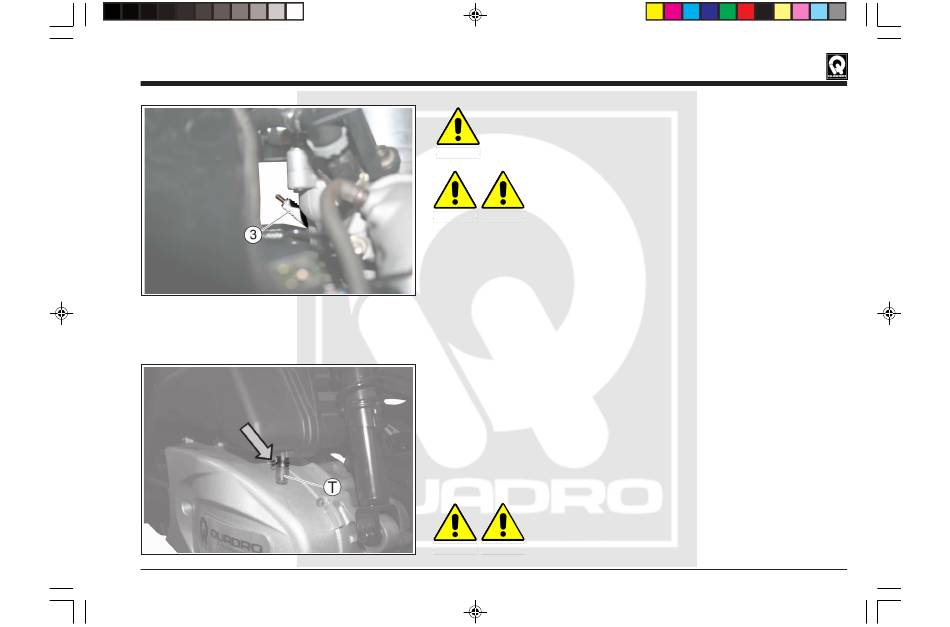Select the registration crosshair on the left margin
950x627 pixels.
point(61,313)
